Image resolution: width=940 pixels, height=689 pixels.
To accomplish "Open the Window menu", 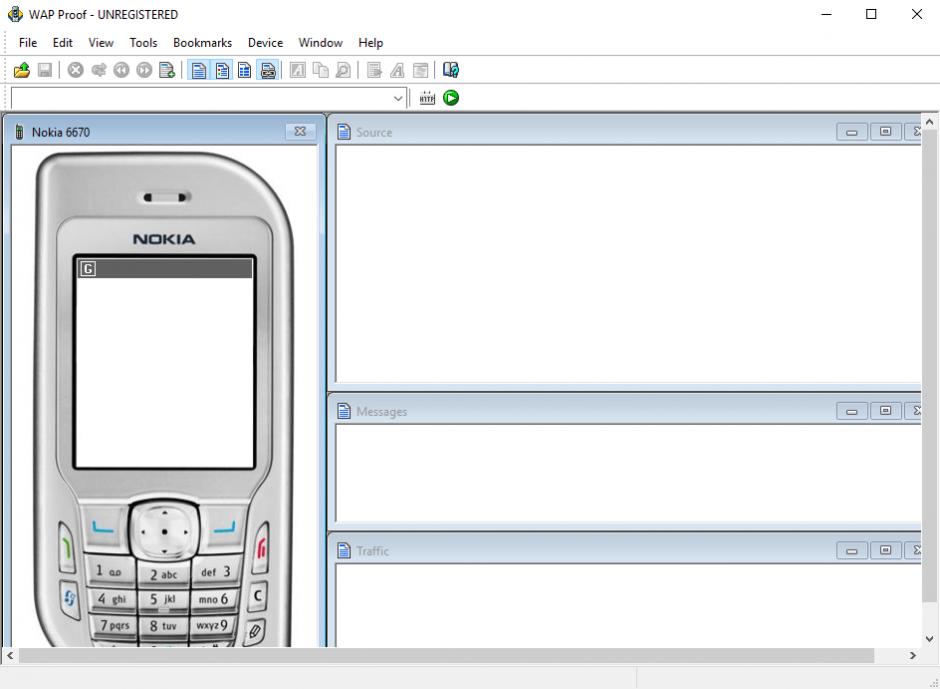I will point(321,43).
